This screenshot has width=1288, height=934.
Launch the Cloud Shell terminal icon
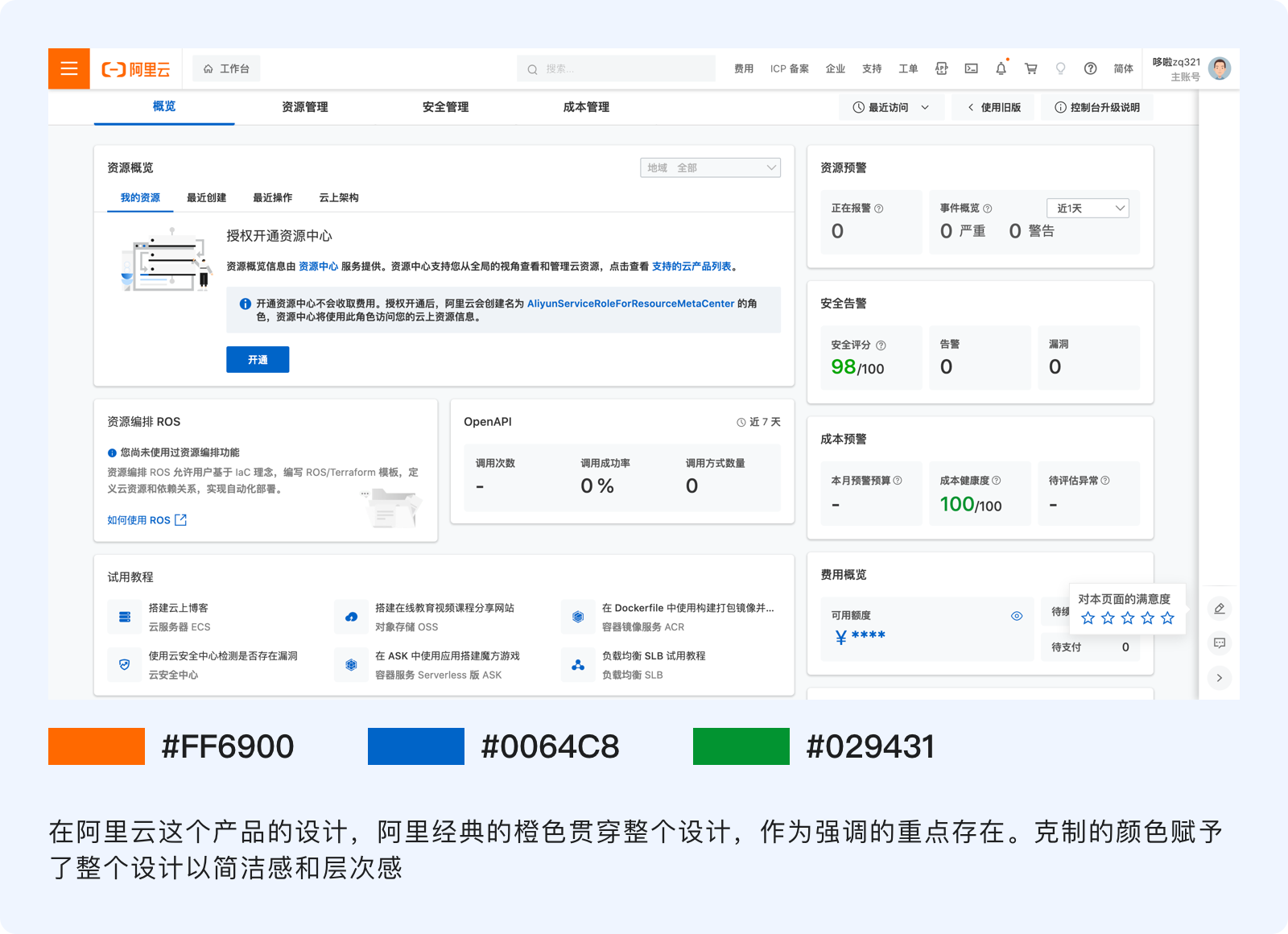(972, 68)
